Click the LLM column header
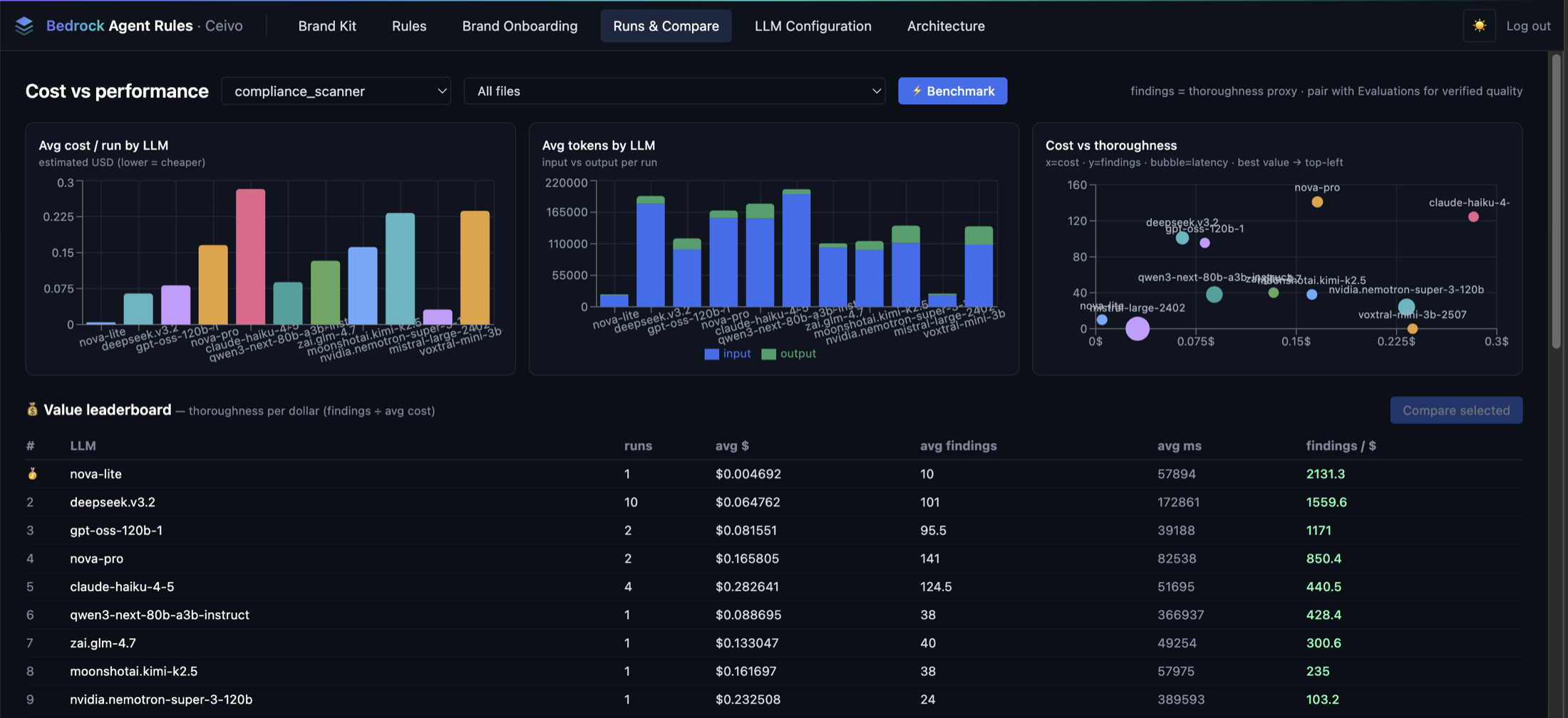The image size is (1568, 718). point(83,446)
